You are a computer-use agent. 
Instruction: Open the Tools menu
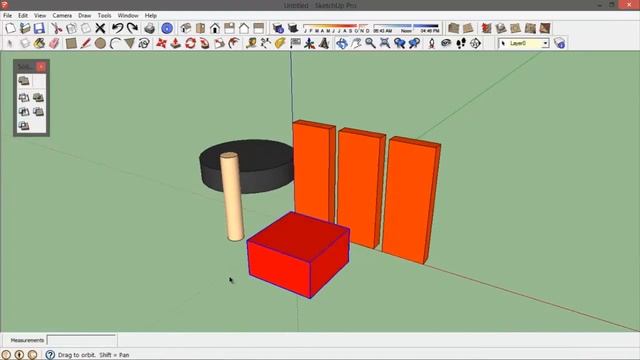point(104,16)
